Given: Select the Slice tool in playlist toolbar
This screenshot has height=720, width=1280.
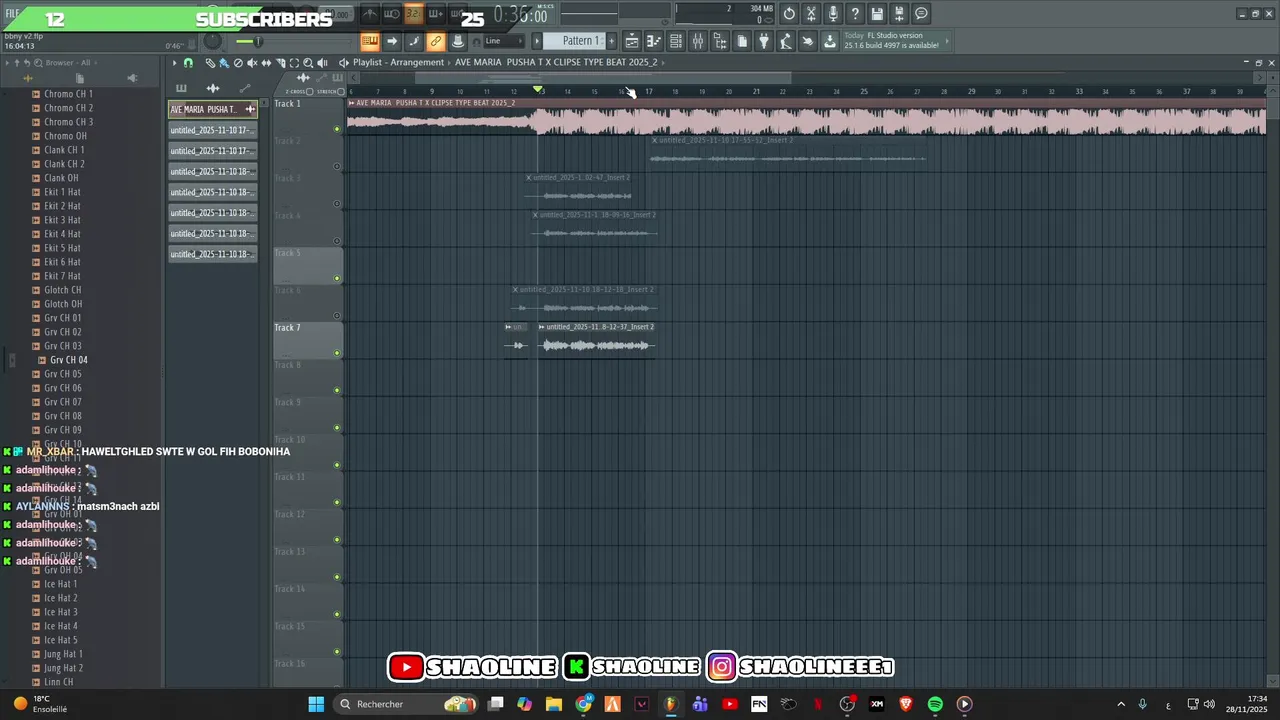Looking at the screenshot, I should [x=280, y=63].
